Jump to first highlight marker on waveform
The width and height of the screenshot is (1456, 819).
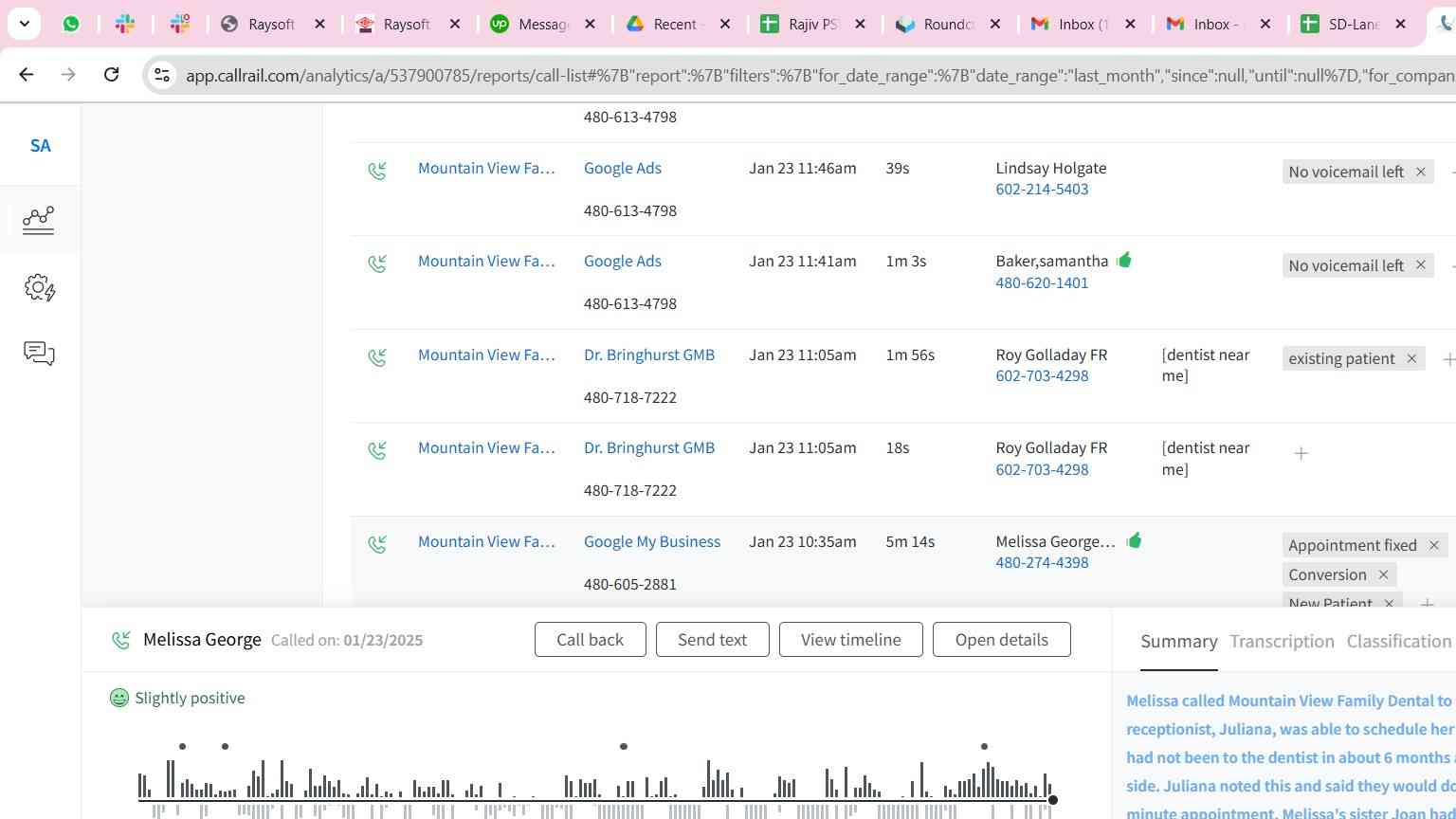tap(182, 746)
